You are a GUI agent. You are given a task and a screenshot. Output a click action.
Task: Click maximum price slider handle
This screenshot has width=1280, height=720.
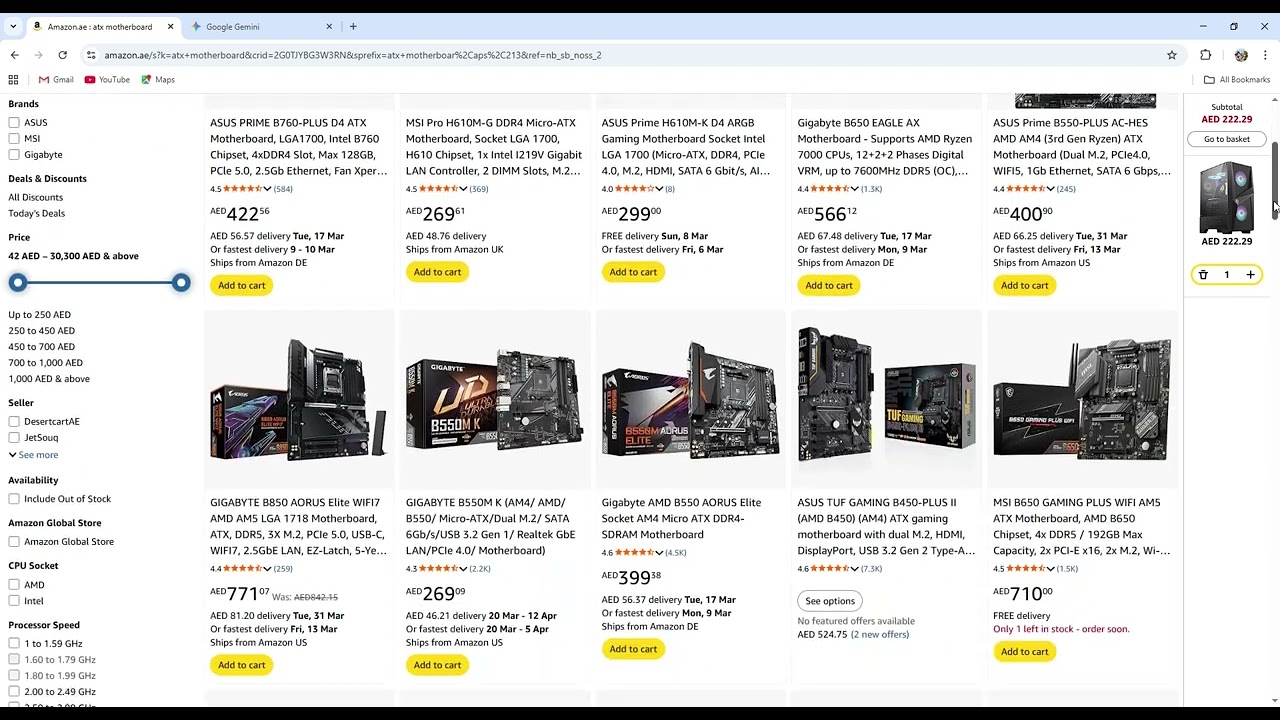[x=181, y=283]
